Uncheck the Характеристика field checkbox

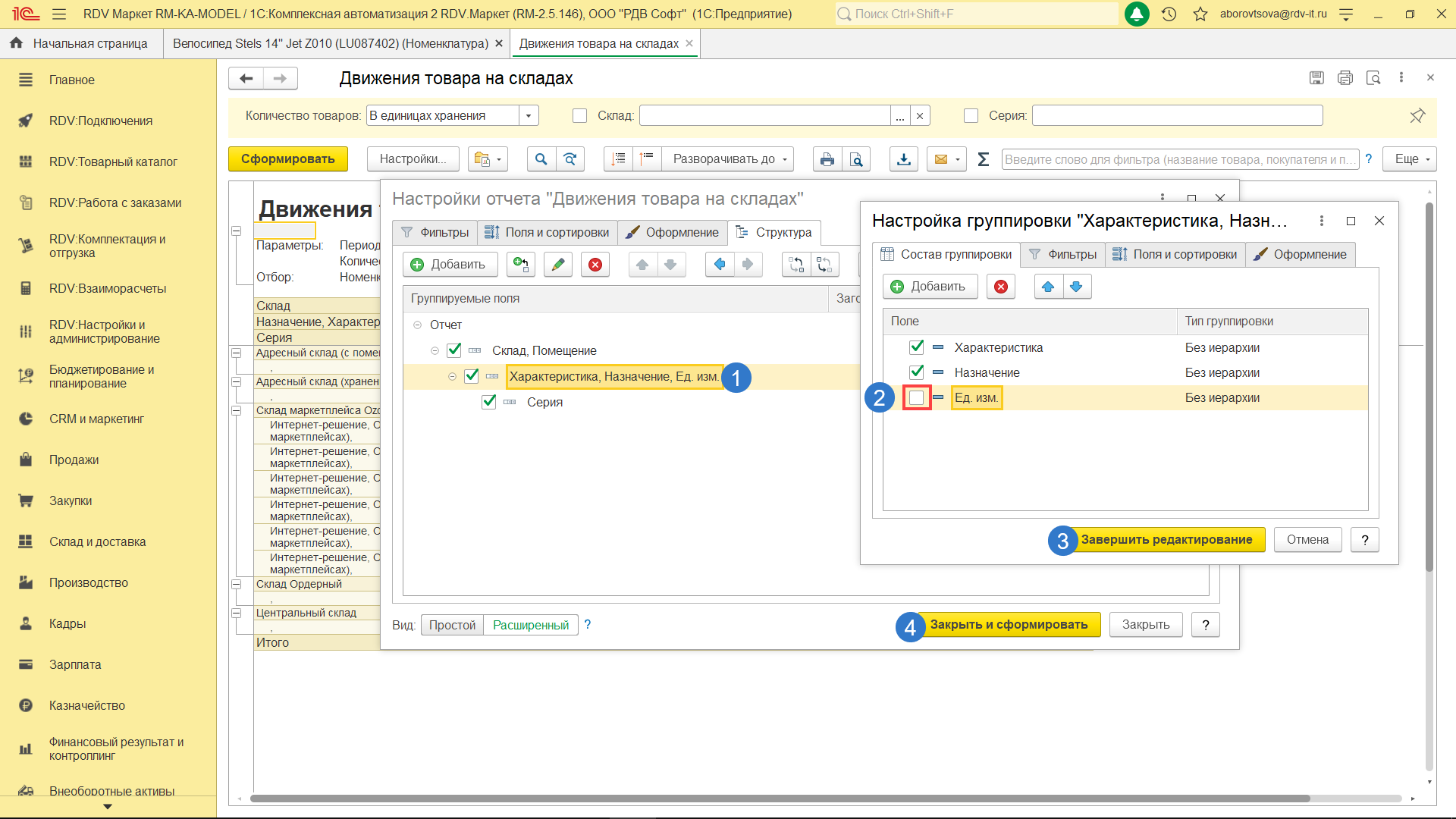pyautogui.click(x=917, y=347)
